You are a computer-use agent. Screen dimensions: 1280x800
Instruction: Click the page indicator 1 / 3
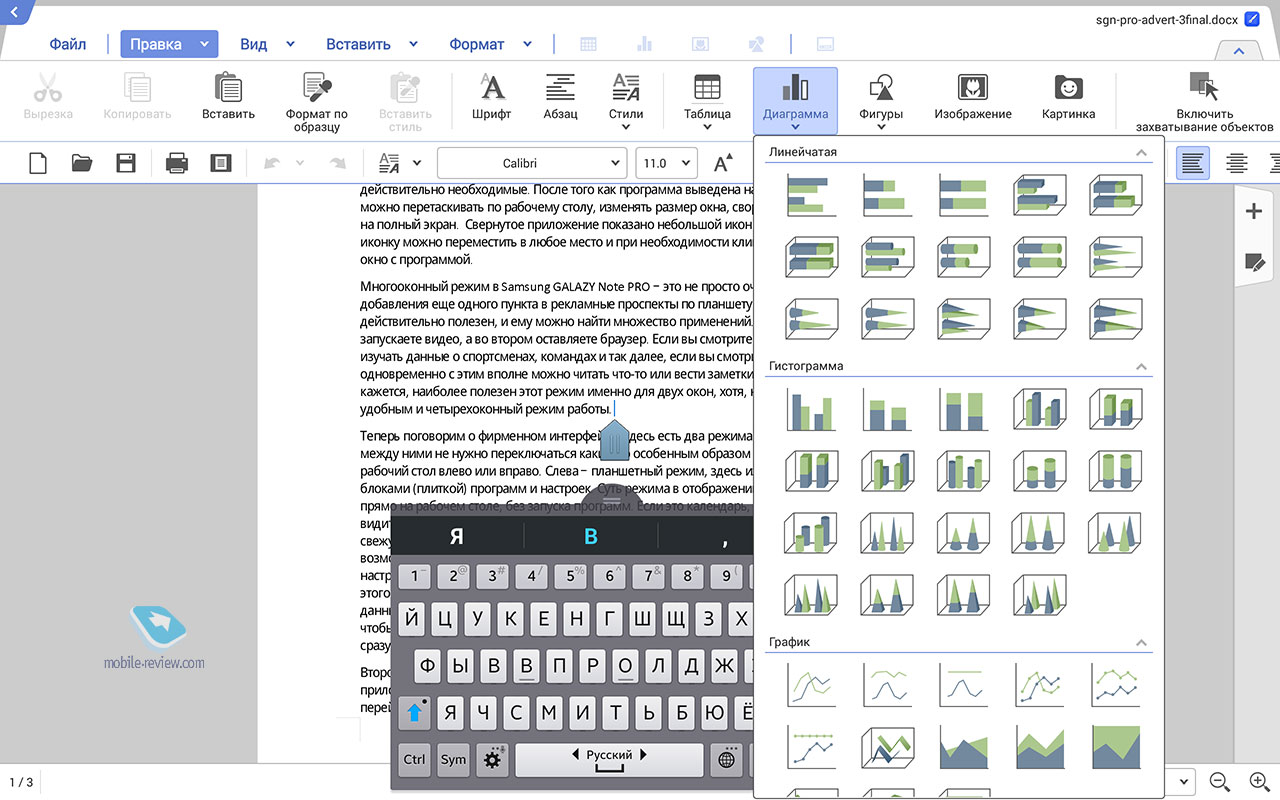[x=21, y=782]
